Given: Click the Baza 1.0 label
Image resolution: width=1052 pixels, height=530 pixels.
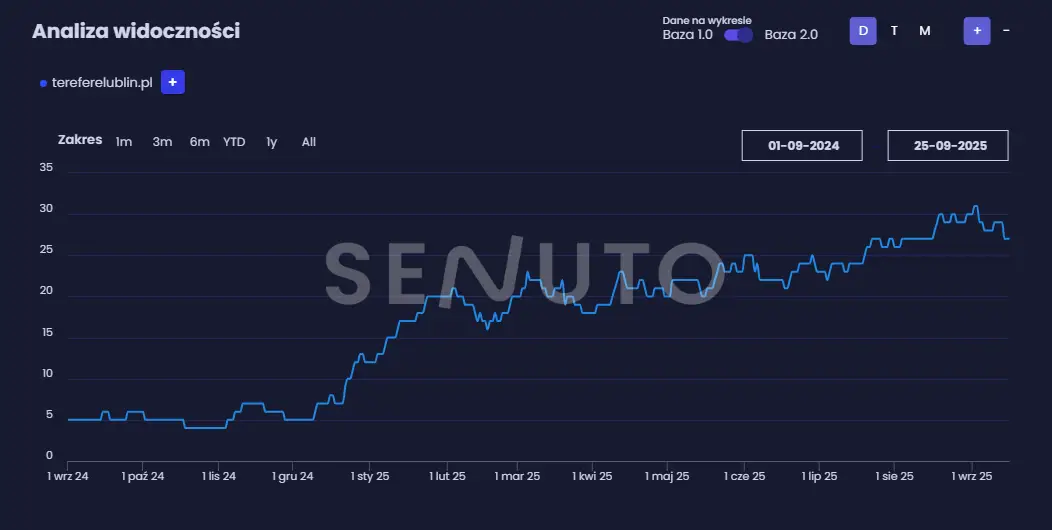Looking at the screenshot, I should click(687, 34).
